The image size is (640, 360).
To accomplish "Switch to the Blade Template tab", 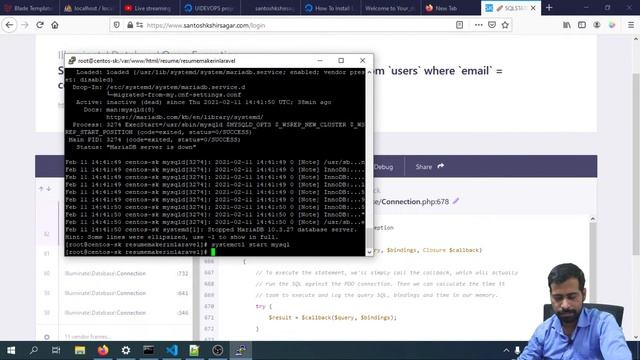I will click(29, 8).
